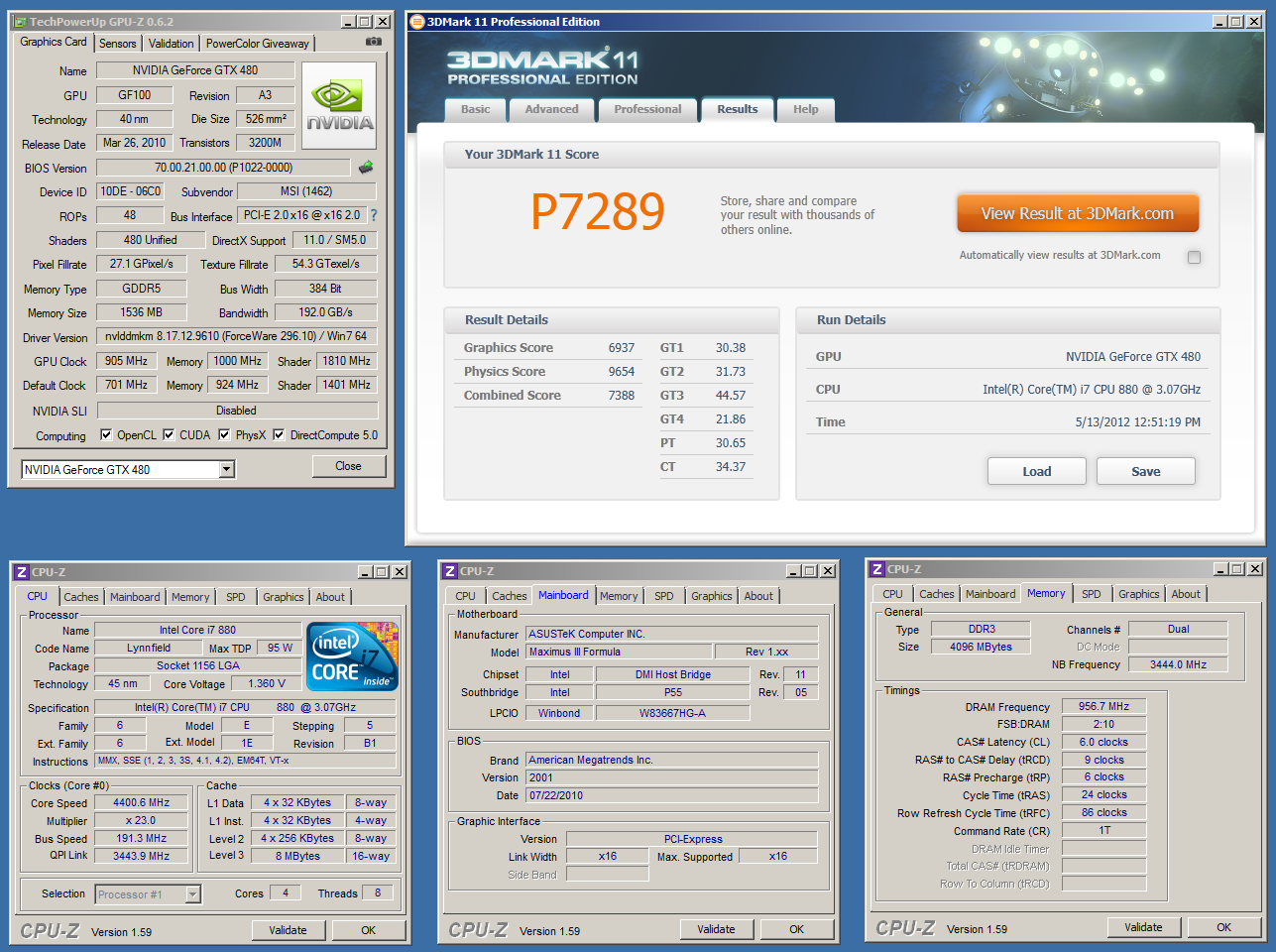Screen dimensions: 1276x952
Task: Click the GPU-Z screenshot camera icon
Action: 373,42
